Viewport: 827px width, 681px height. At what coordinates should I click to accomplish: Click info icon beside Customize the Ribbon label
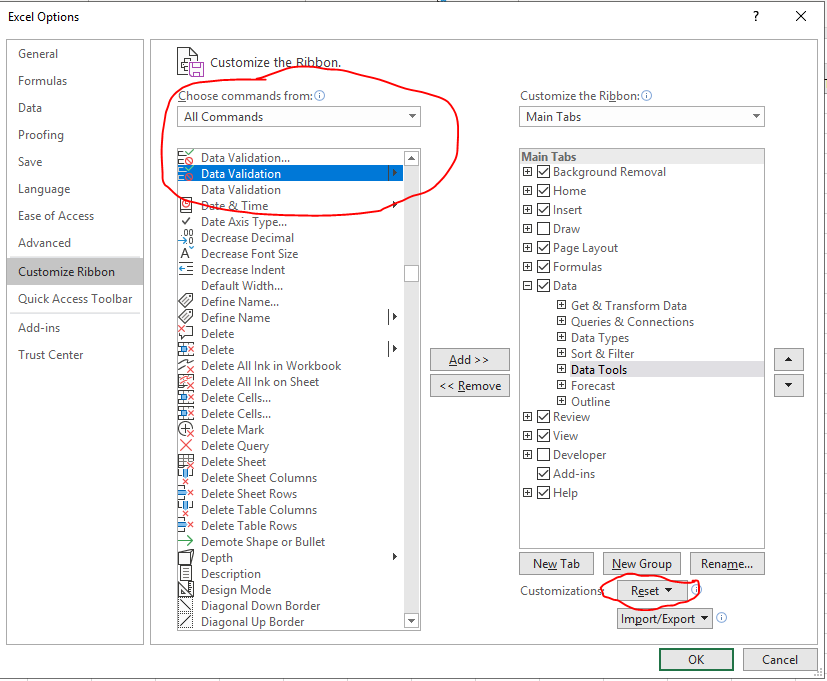[x=647, y=95]
